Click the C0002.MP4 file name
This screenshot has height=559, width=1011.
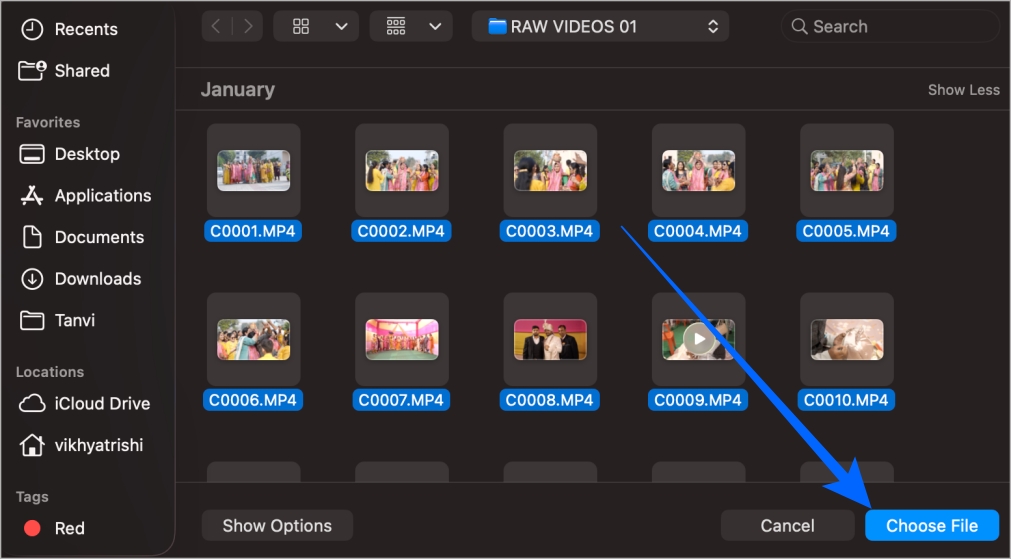[401, 231]
